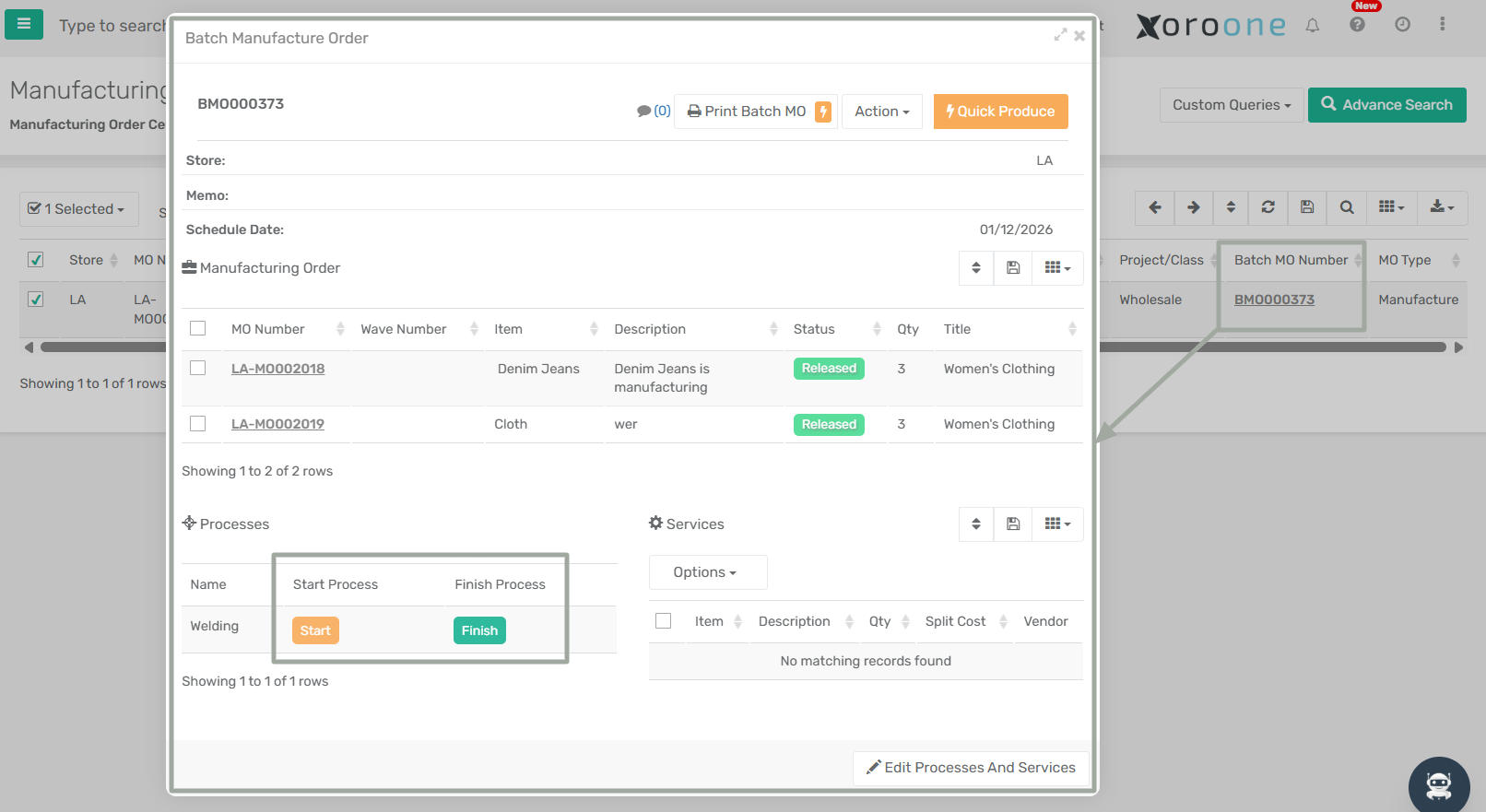Click the save icon in Manufacturing Order toolbar
This screenshot has height=812, width=1486.
[x=1013, y=268]
